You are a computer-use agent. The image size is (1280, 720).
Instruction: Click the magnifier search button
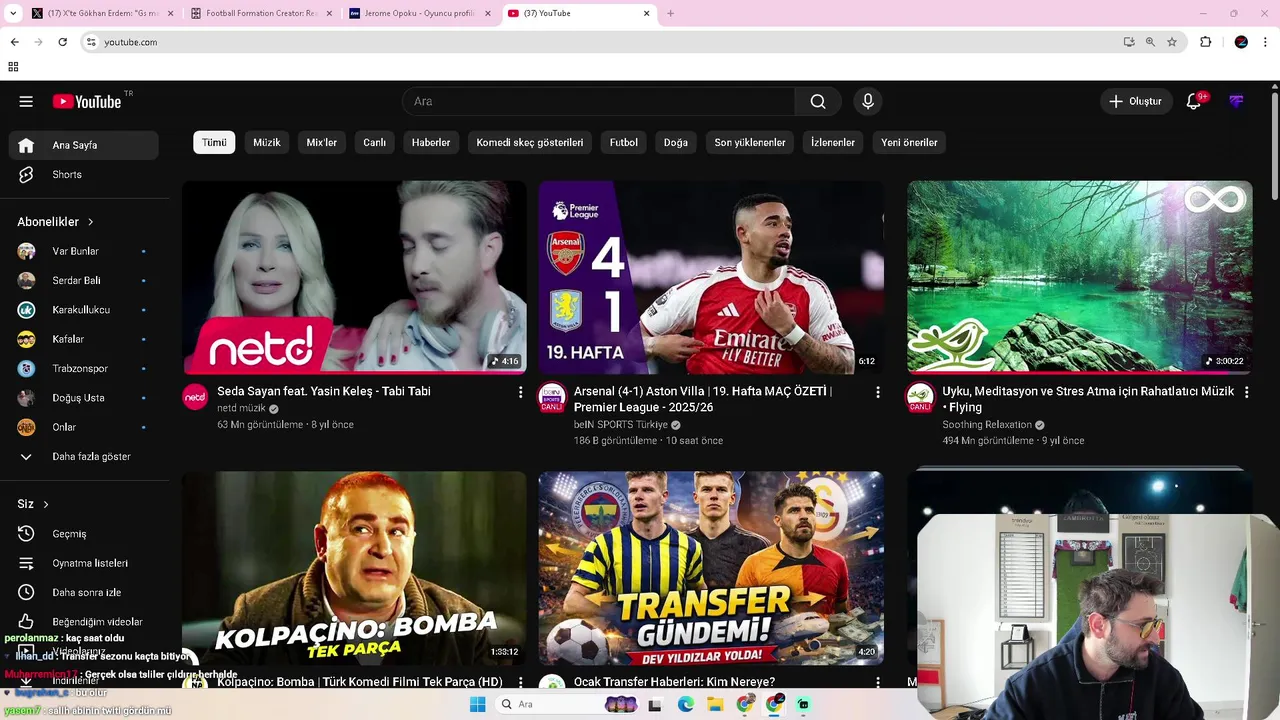[818, 101]
